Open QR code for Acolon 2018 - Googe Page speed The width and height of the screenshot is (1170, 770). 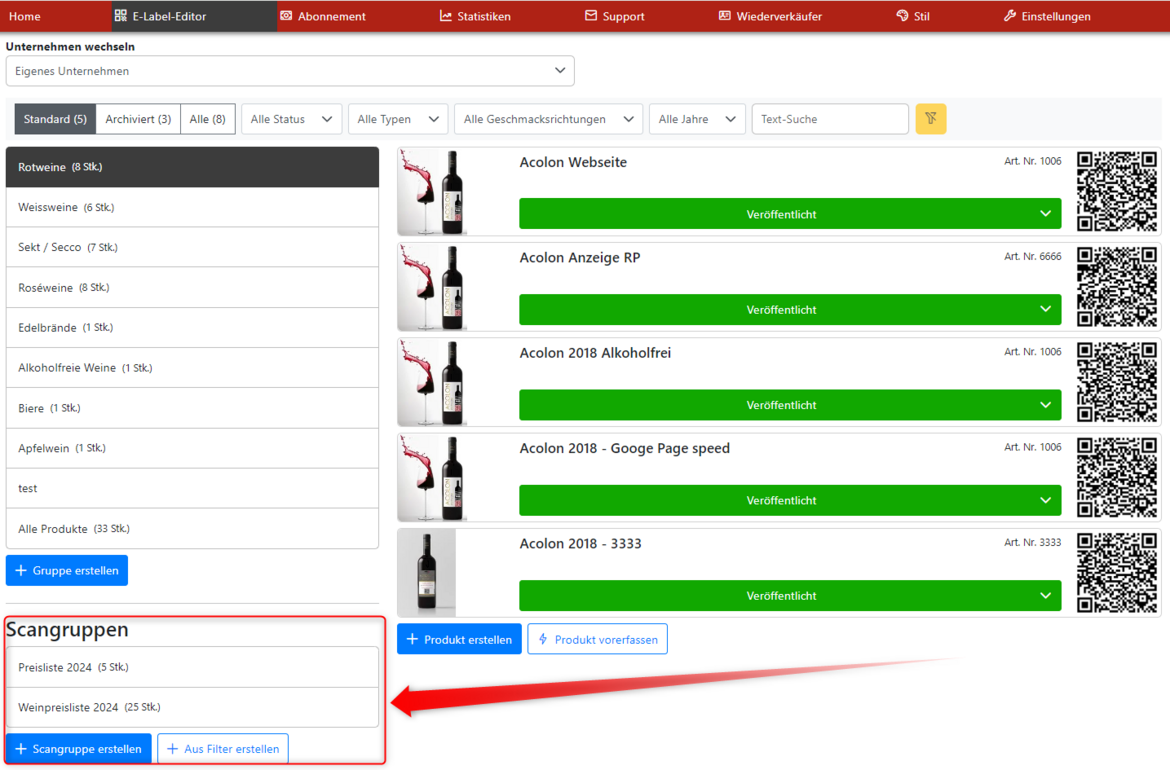[1117, 478]
